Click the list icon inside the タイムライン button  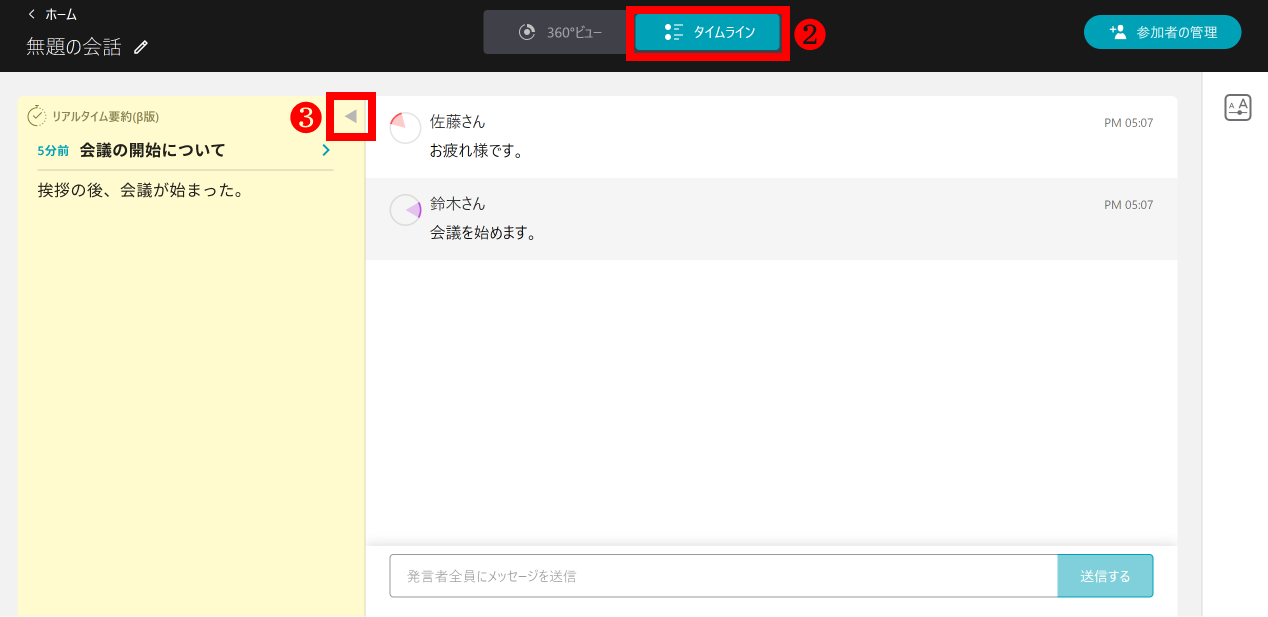pyautogui.click(x=675, y=31)
